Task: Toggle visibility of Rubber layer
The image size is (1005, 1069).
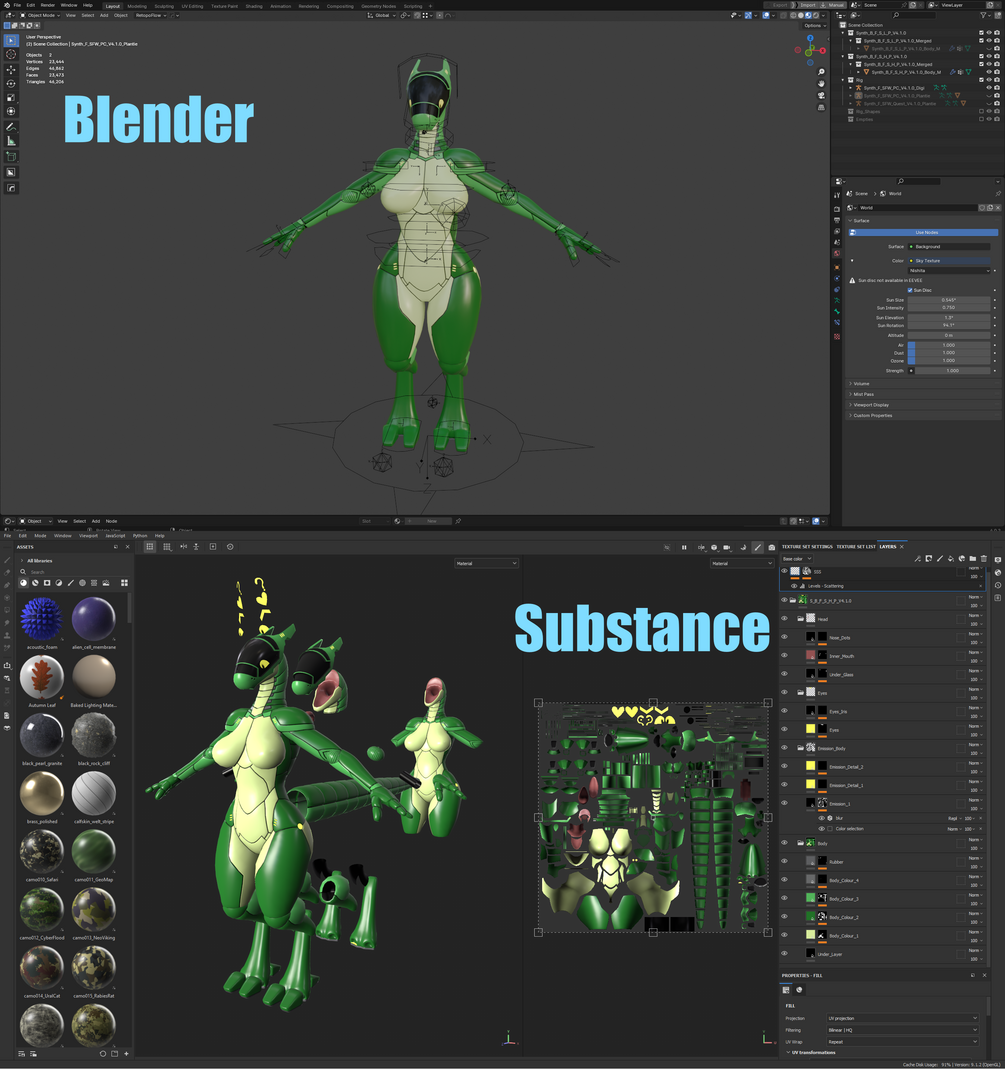Action: [784, 861]
